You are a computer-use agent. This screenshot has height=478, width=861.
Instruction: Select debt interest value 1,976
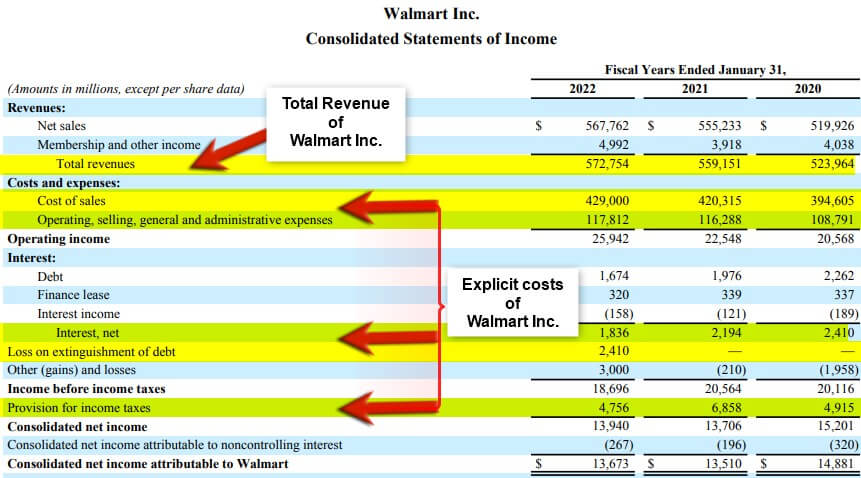click(x=726, y=276)
